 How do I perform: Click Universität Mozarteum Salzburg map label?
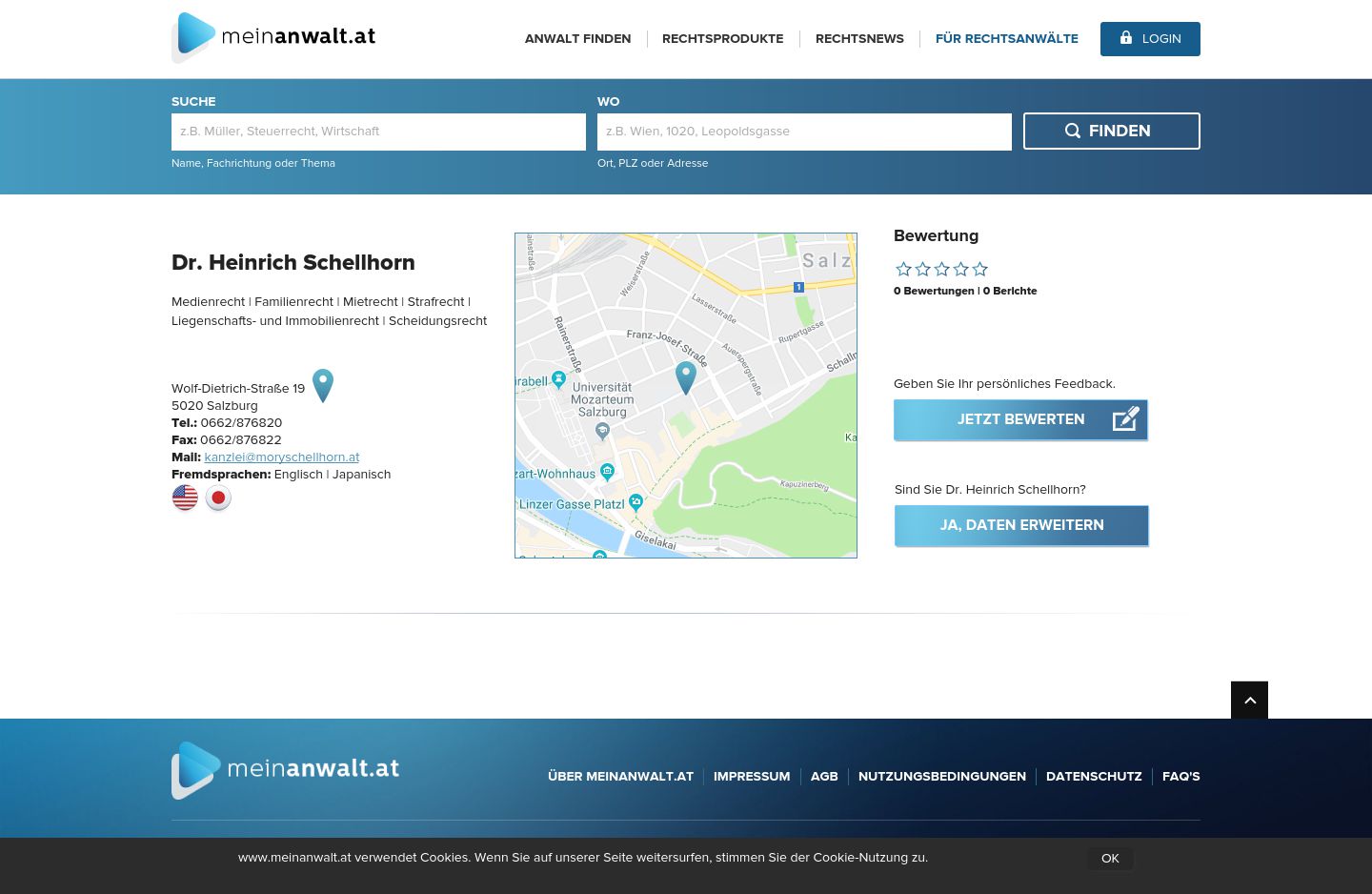pos(602,399)
